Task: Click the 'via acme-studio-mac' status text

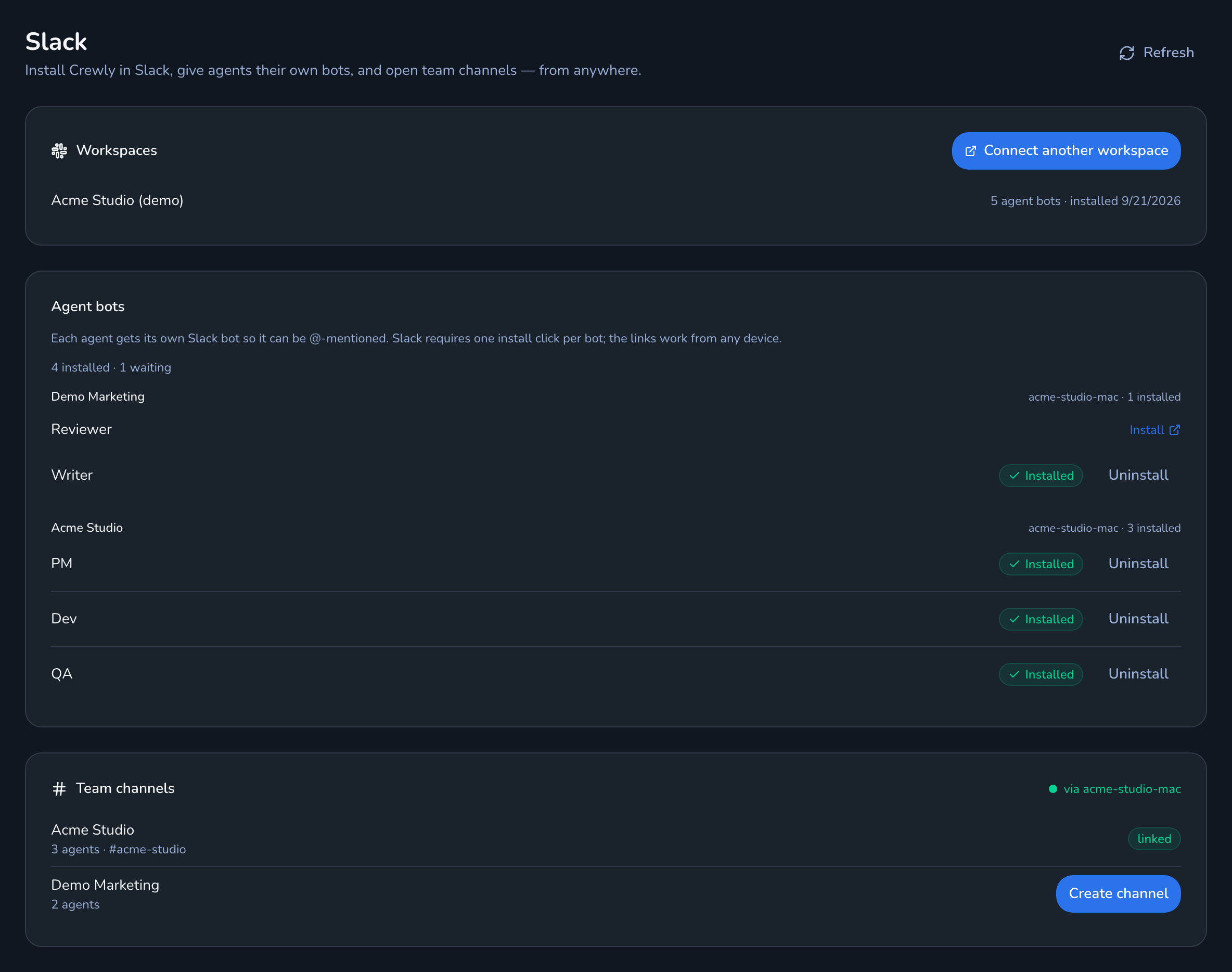Action: click(1122, 789)
